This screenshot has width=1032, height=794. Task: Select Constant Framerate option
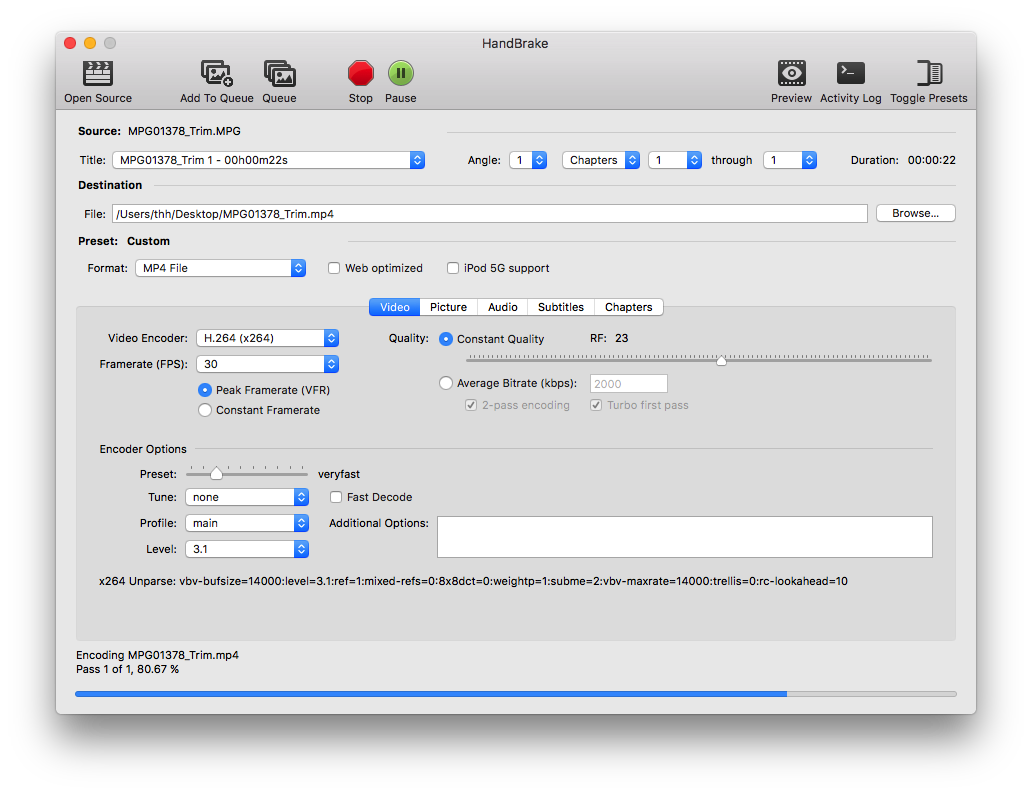click(205, 410)
